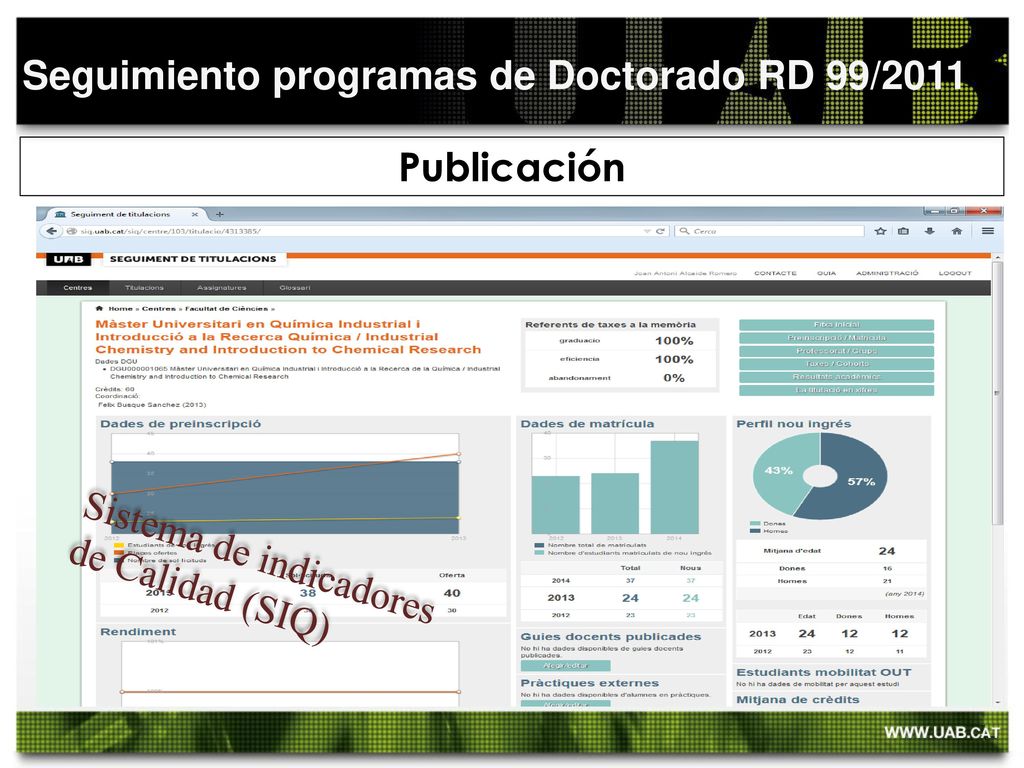Click the 2014 bar in matrícula chart
Viewport: 1024px width, 768px height.
(x=675, y=487)
